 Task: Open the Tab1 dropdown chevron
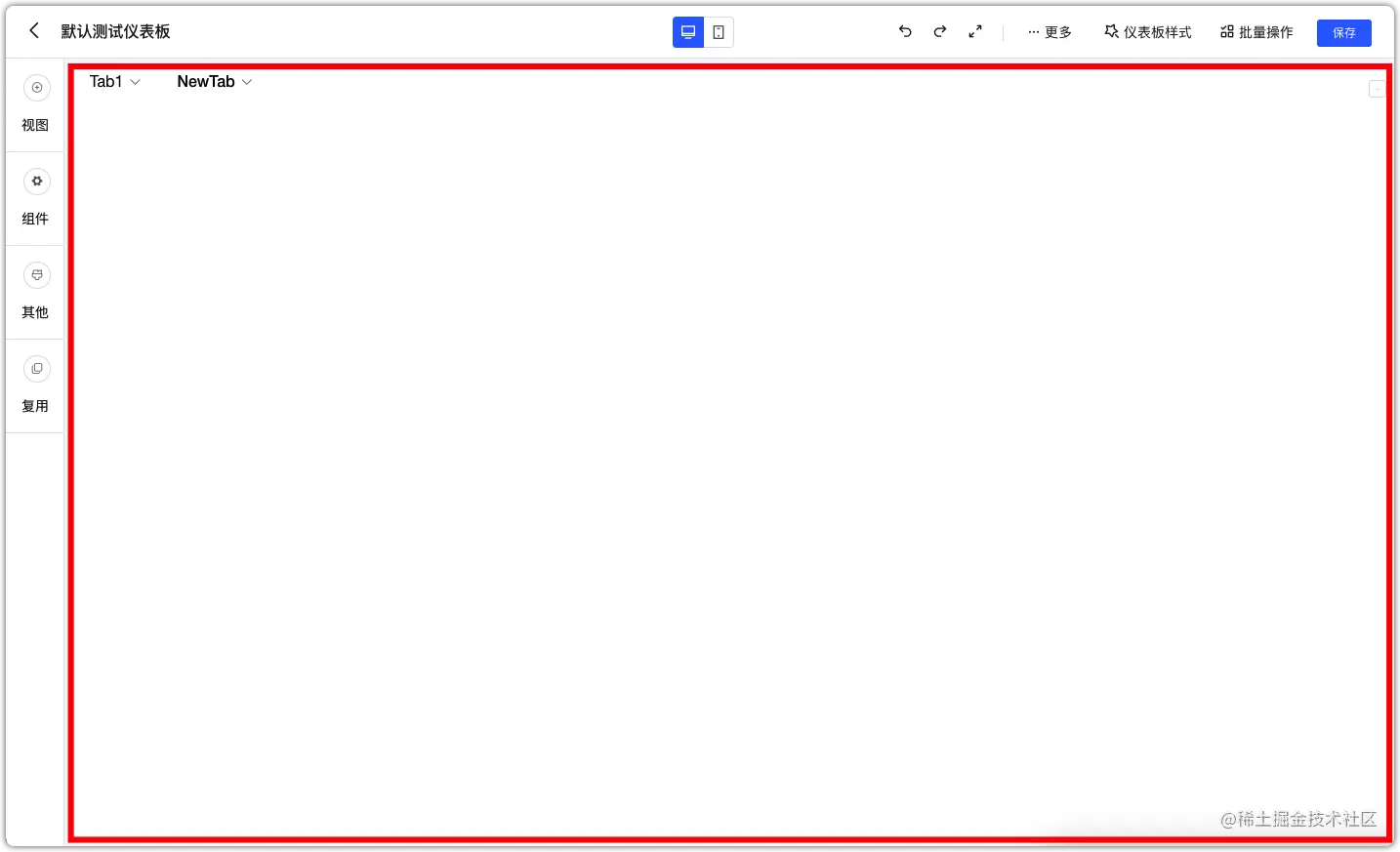(x=136, y=82)
